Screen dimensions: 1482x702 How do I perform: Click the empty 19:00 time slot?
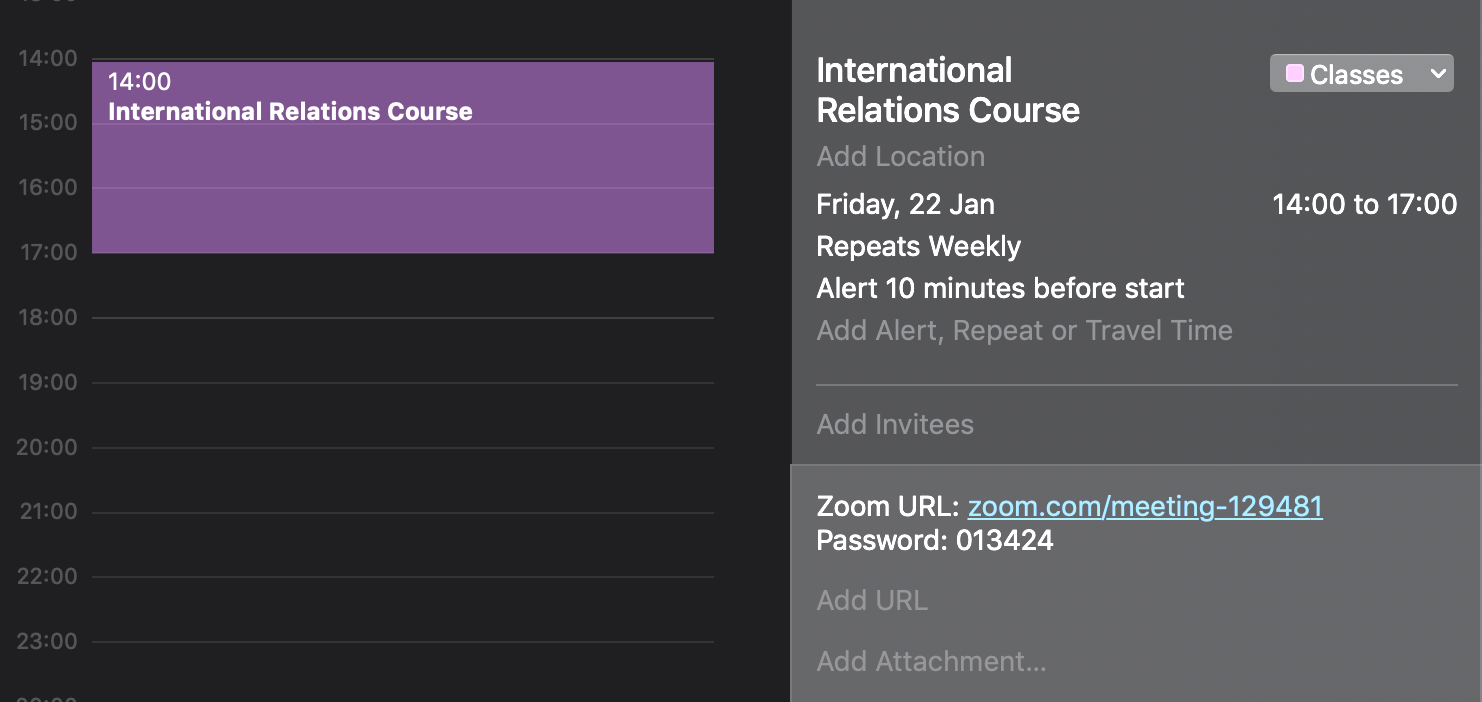click(402, 414)
